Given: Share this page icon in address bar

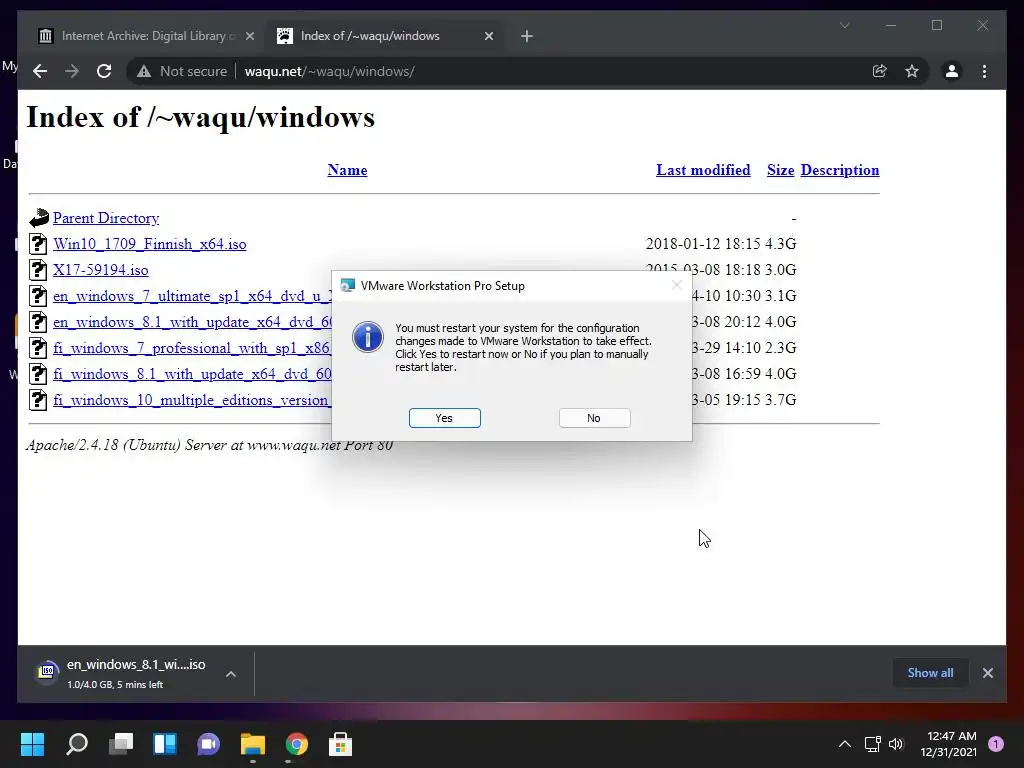Looking at the screenshot, I should point(880,71).
